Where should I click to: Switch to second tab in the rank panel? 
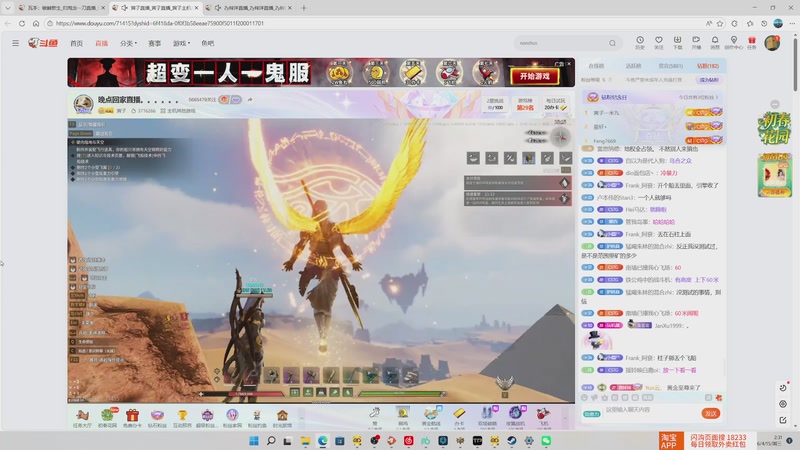point(633,66)
